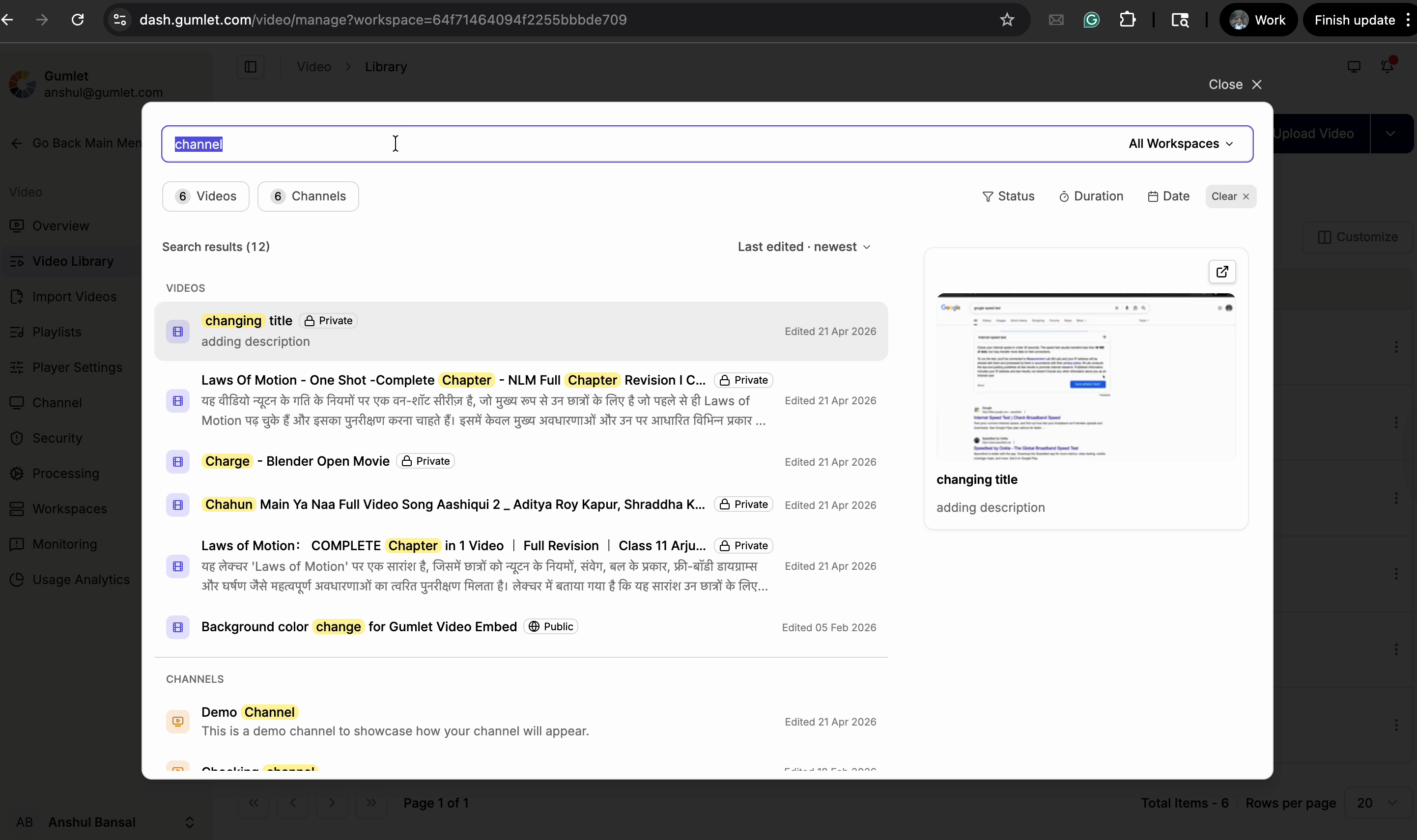Screen dimensions: 1417x840
Task: Open Charge - Blender Open Movie result
Action: tap(521, 461)
